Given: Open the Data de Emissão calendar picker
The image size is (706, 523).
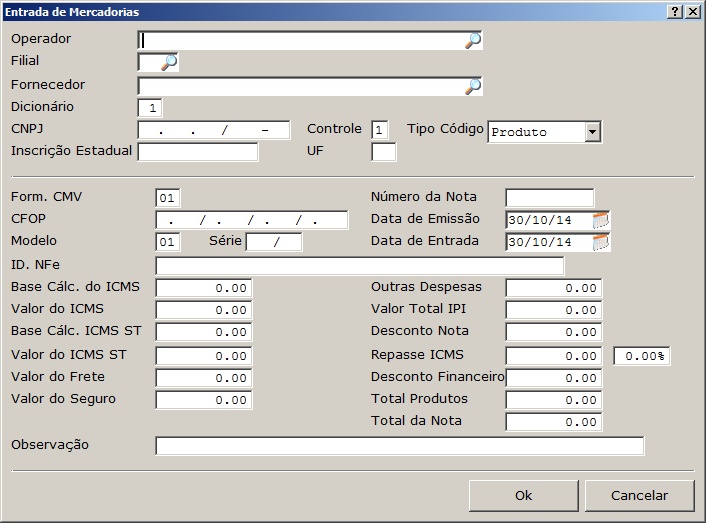Looking at the screenshot, I should tap(601, 220).
